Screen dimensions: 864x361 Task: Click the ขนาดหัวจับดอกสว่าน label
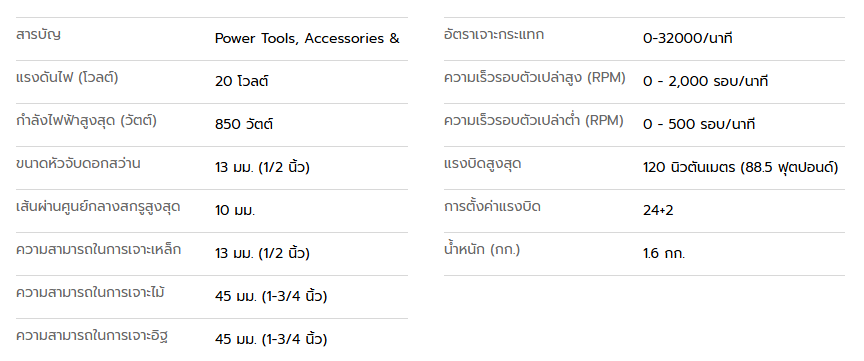pos(78,164)
